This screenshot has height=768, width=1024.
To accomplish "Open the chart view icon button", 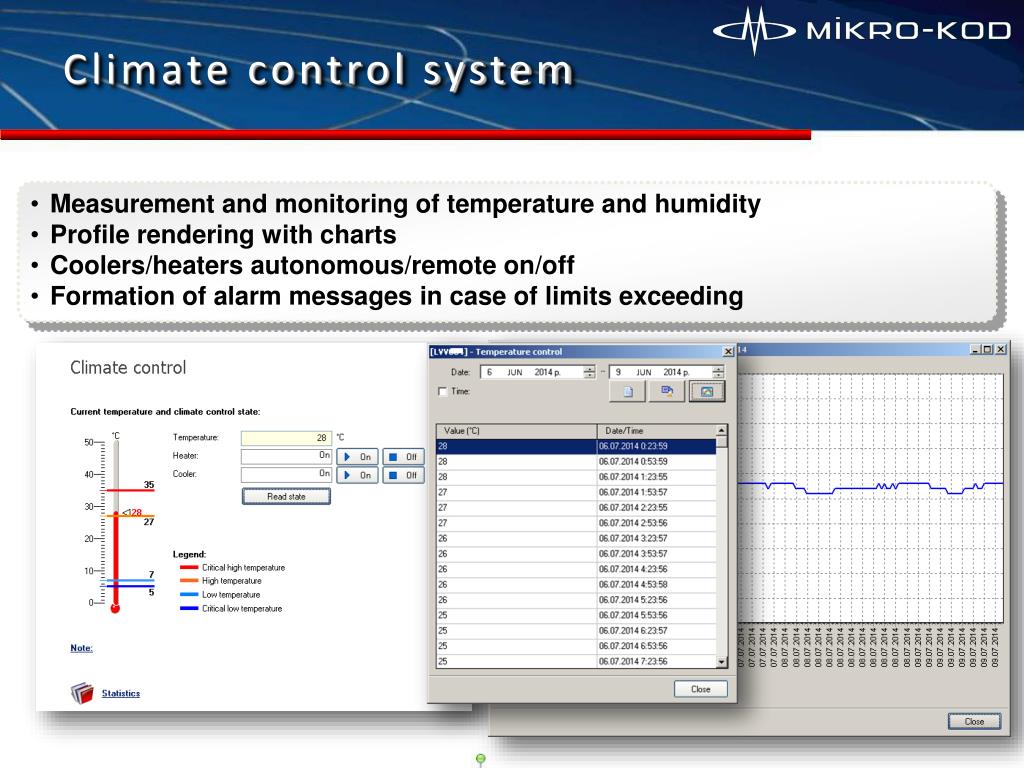I will click(707, 391).
